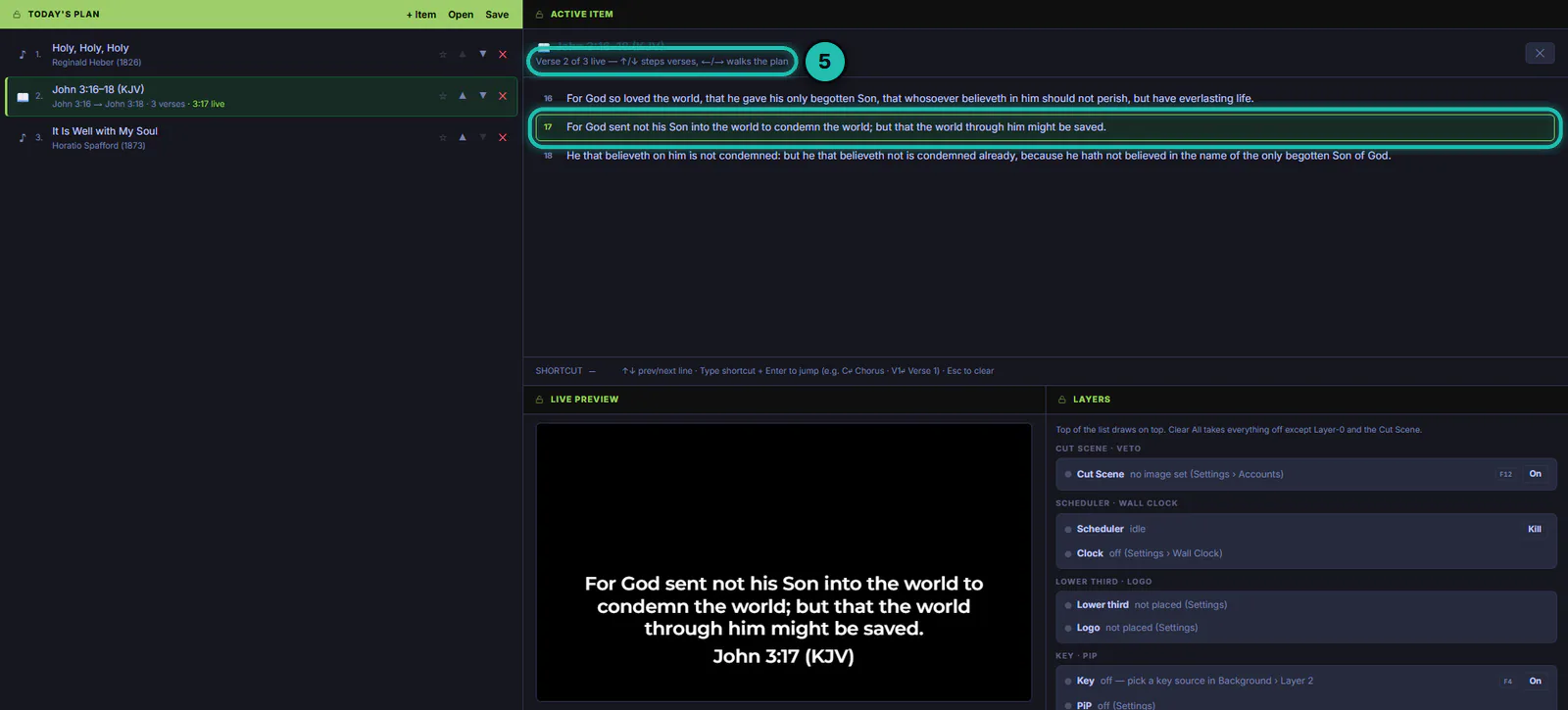Click the lock icon beside Layers
Screen dimensions: 1568x710
tap(1061, 400)
